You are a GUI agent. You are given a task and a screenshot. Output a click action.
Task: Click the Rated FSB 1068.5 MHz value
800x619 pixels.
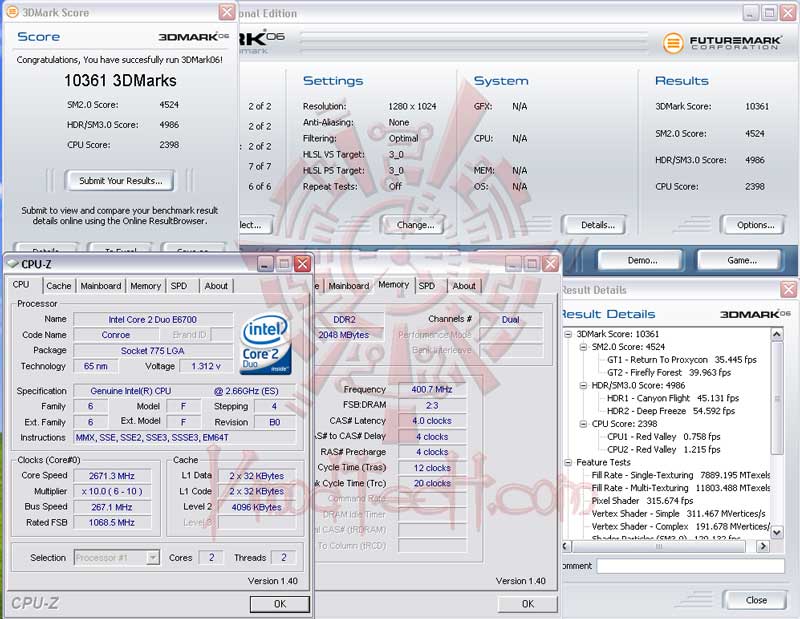[112, 523]
